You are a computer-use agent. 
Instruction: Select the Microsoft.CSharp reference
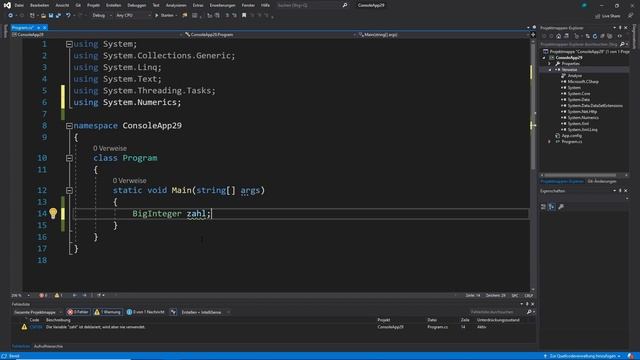tap(583, 82)
